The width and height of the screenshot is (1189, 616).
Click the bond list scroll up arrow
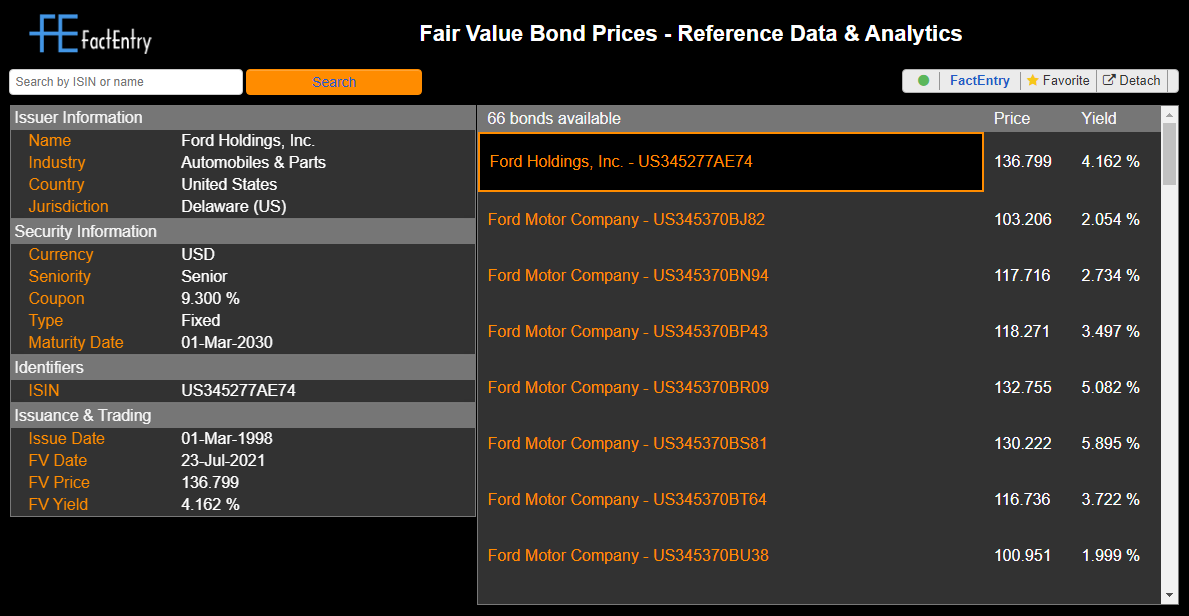click(1169, 114)
